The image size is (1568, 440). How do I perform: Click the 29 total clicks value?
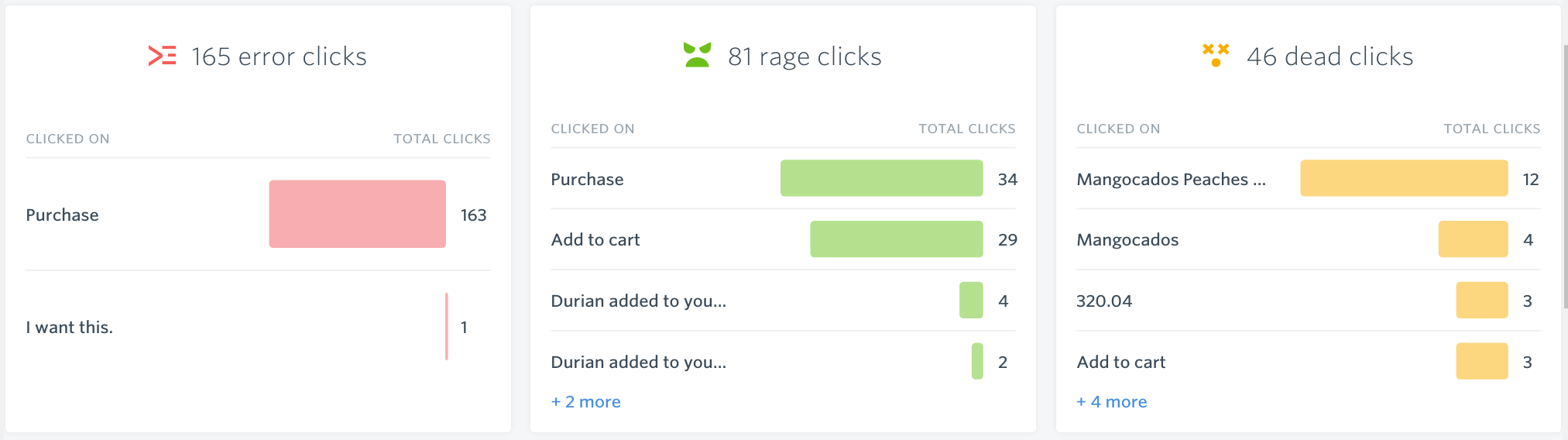(x=1007, y=240)
